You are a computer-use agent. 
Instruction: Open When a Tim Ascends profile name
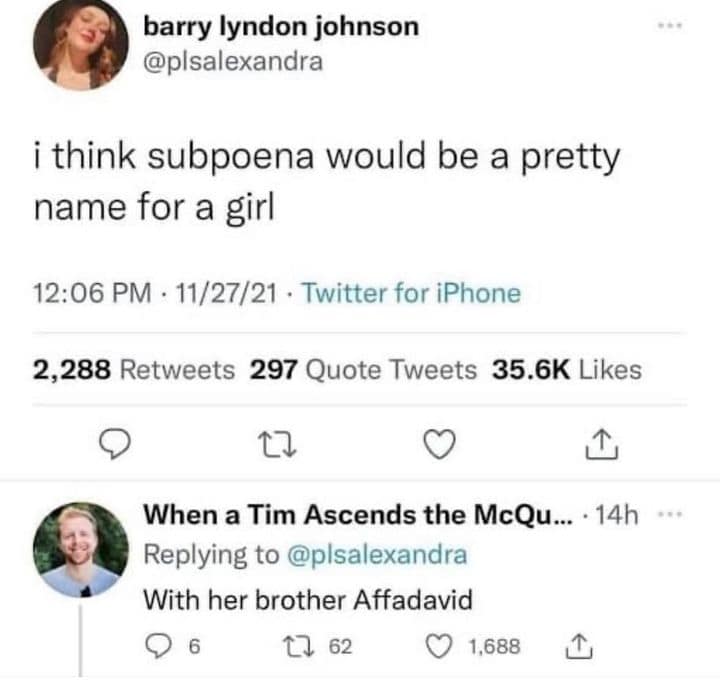[358, 514]
